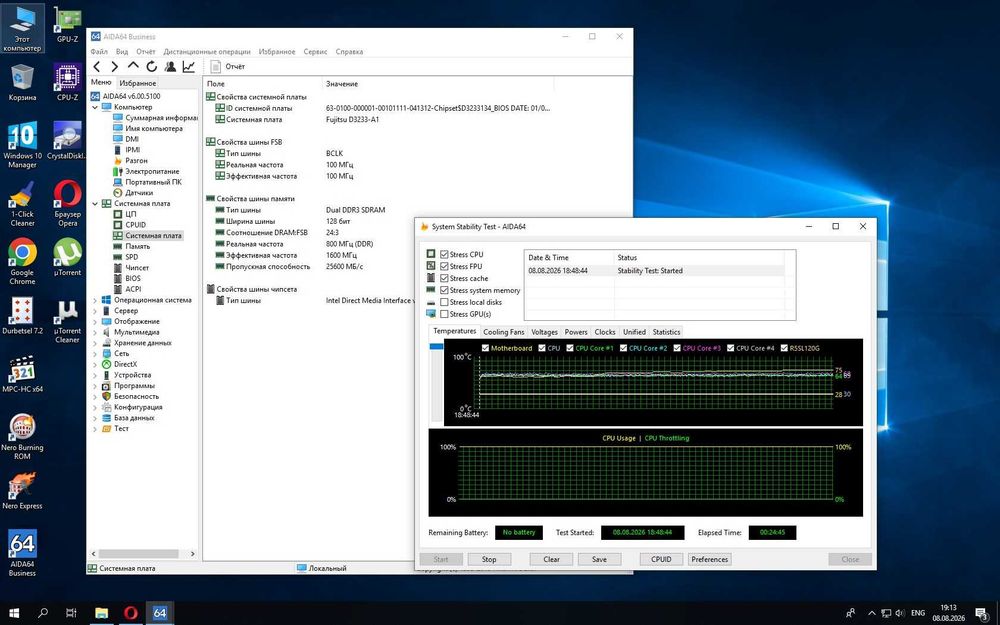Open the Справка menu
Viewport: 1000px width, 625px height.
coord(349,52)
